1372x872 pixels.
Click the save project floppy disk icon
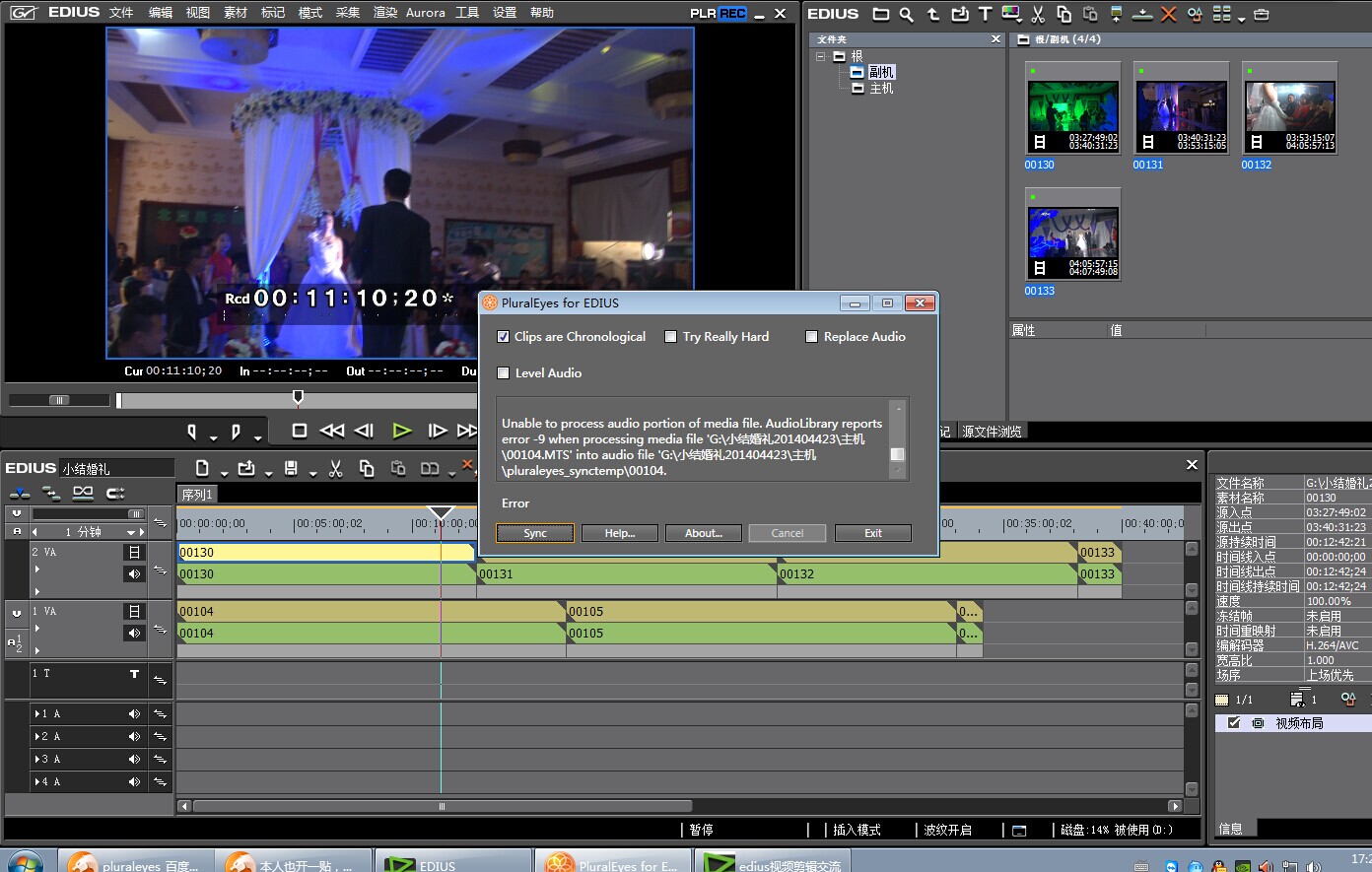pos(291,469)
